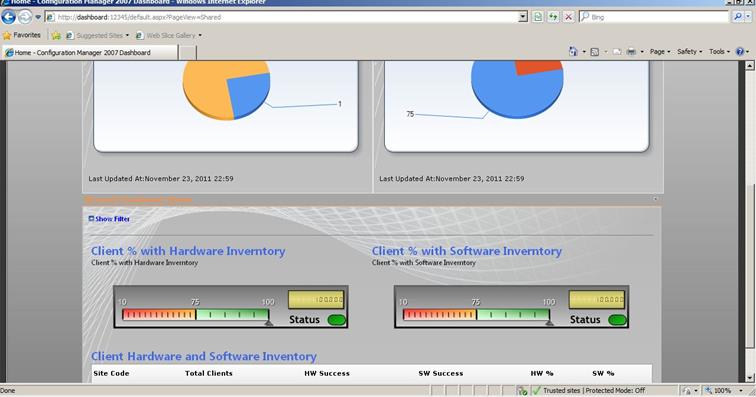Select the Configuration Manager 2007 Dashboard tab
This screenshot has height=397, width=756.
[90, 53]
